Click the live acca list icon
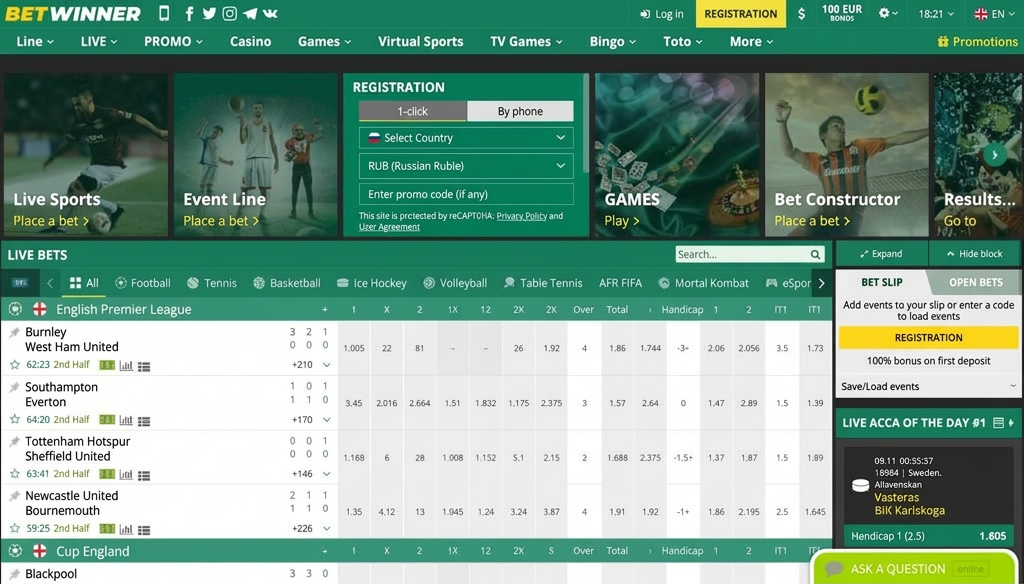 coord(998,423)
